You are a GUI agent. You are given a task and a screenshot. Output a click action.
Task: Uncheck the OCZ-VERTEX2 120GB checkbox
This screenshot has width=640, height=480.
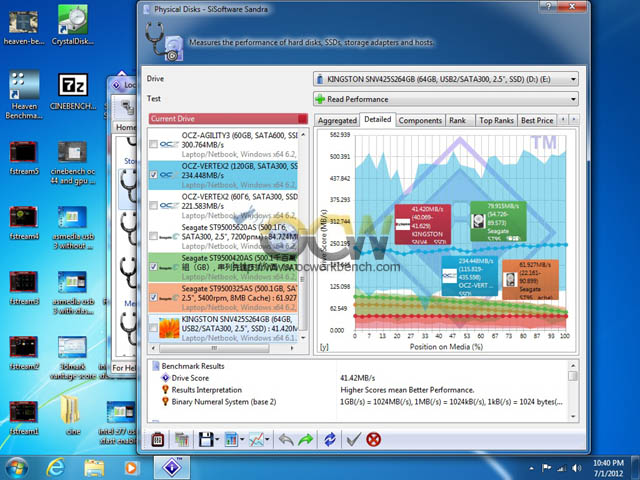(153, 175)
